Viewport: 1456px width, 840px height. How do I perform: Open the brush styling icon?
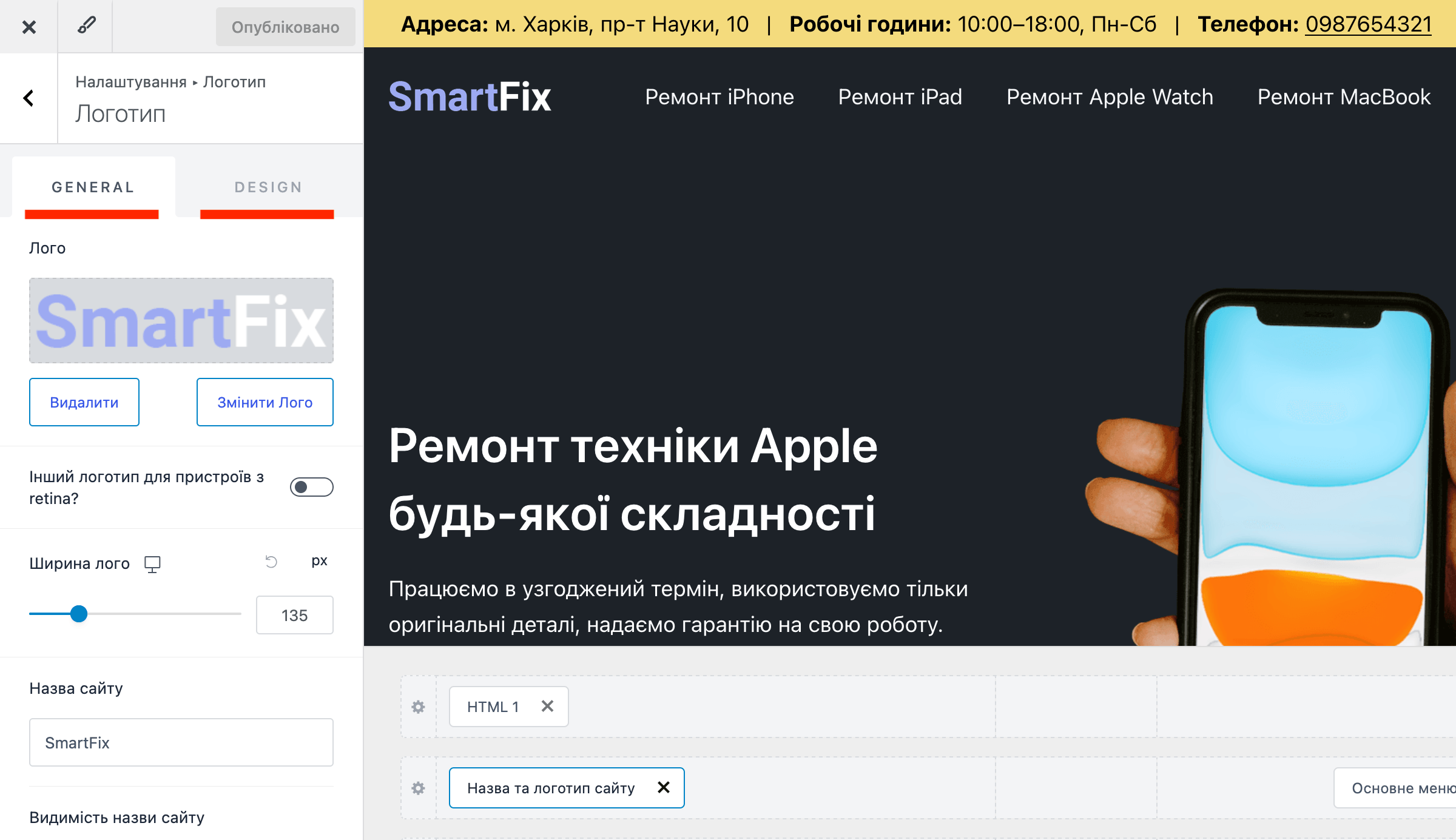point(86,25)
